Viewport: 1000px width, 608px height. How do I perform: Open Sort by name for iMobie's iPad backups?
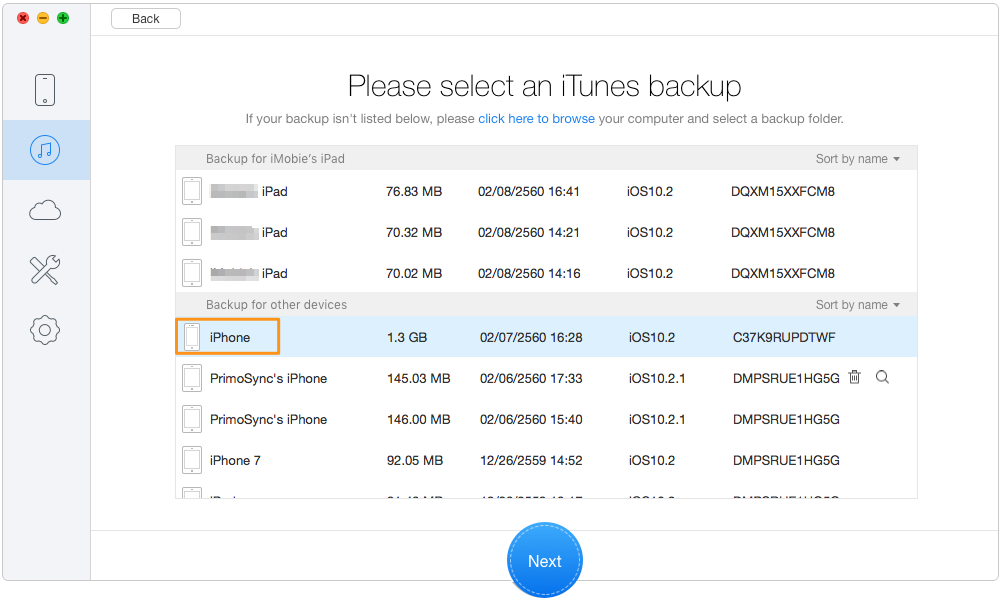click(857, 159)
